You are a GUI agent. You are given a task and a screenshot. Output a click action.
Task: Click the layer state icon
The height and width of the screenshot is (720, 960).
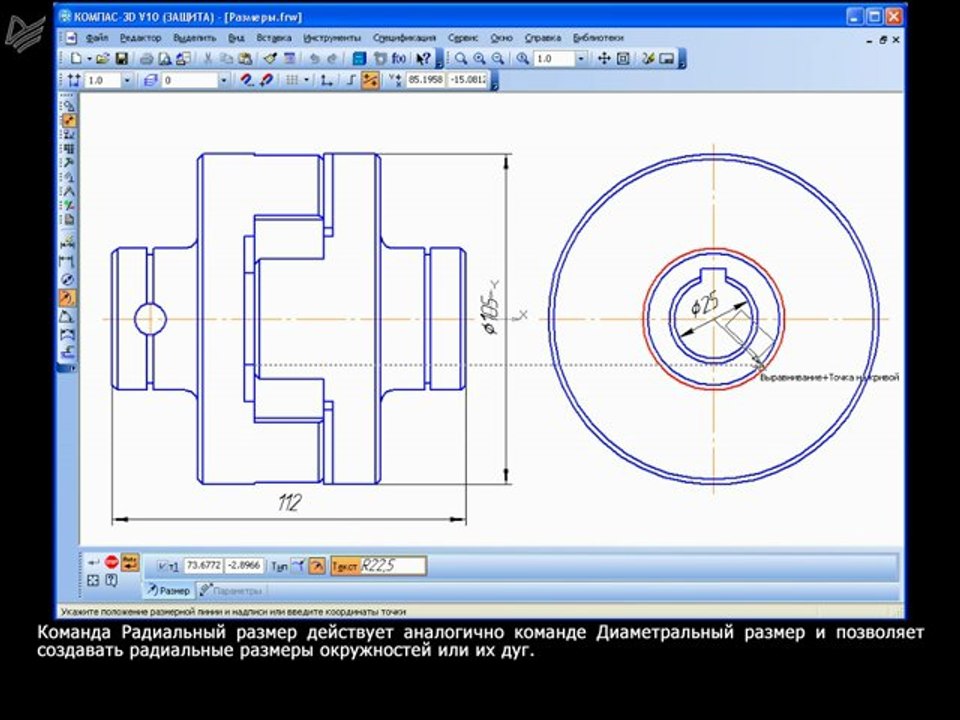click(150, 80)
